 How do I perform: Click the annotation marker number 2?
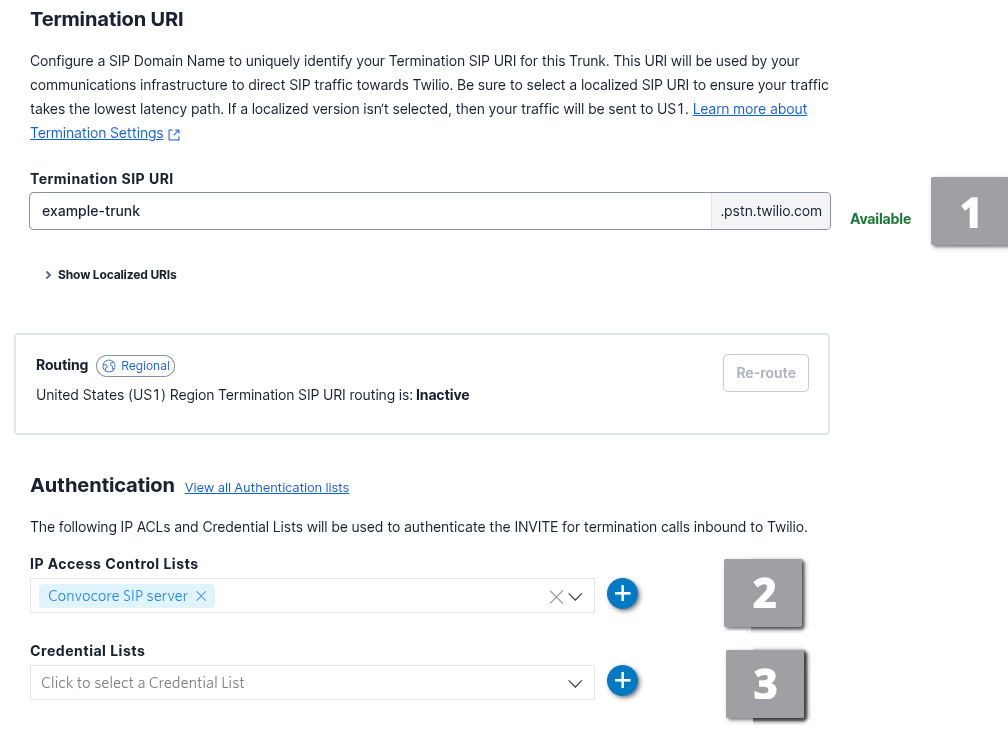[764, 593]
